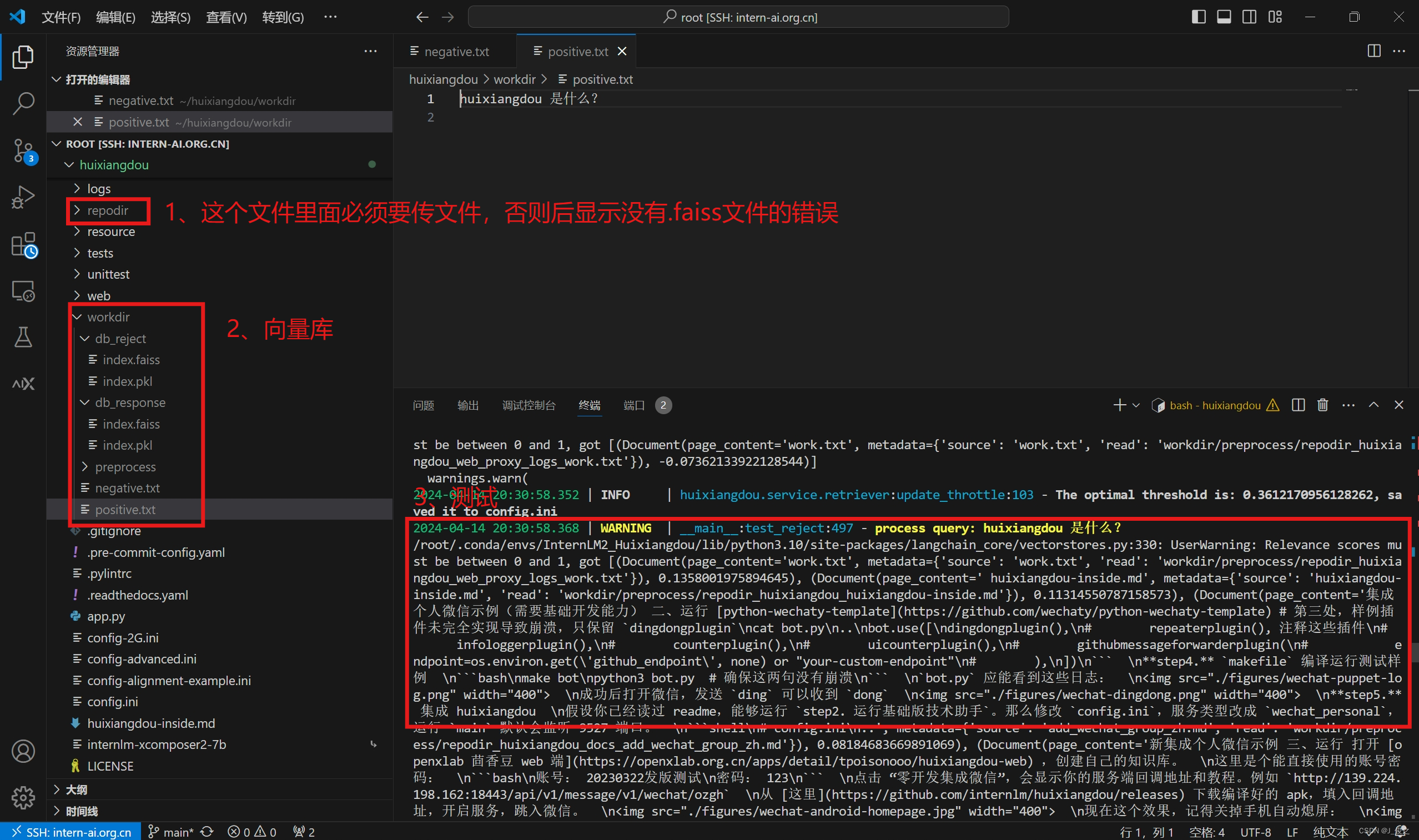Open the Customize Layout icon
The height and width of the screenshot is (840, 1419).
tap(1275, 17)
